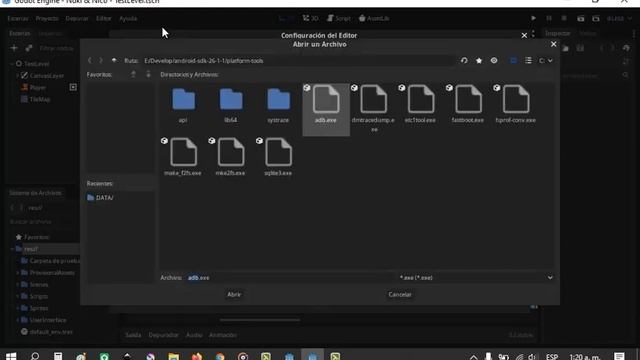Open the Proyecto menu
The height and width of the screenshot is (360, 640).
[x=47, y=18]
